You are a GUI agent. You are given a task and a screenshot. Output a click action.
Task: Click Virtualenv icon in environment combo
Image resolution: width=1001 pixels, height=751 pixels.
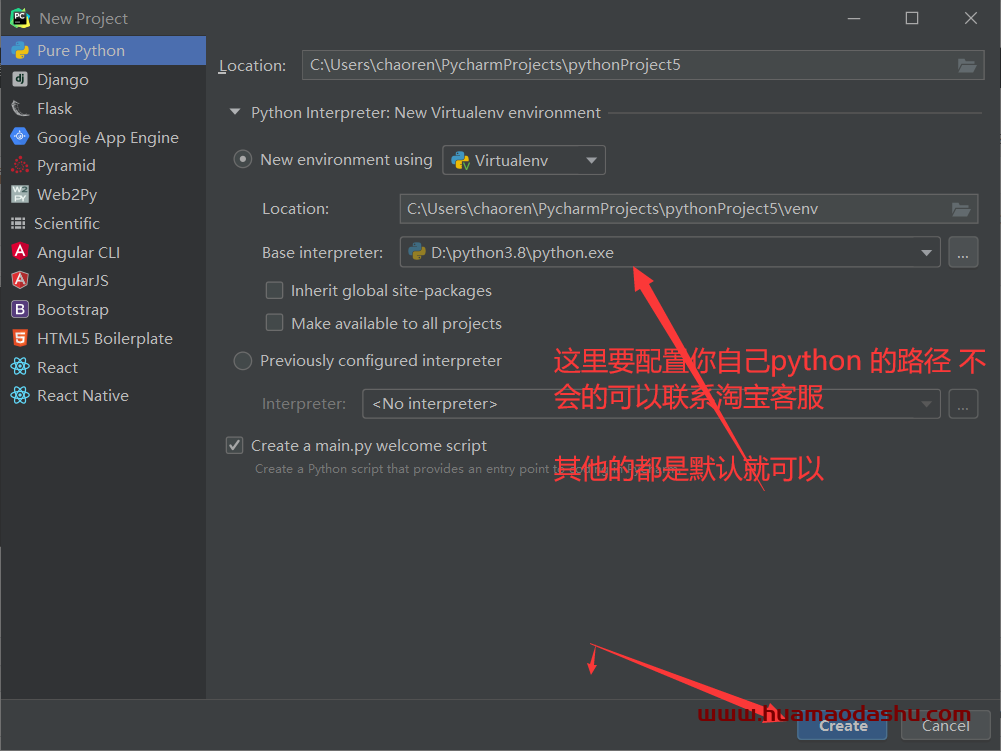click(x=460, y=160)
